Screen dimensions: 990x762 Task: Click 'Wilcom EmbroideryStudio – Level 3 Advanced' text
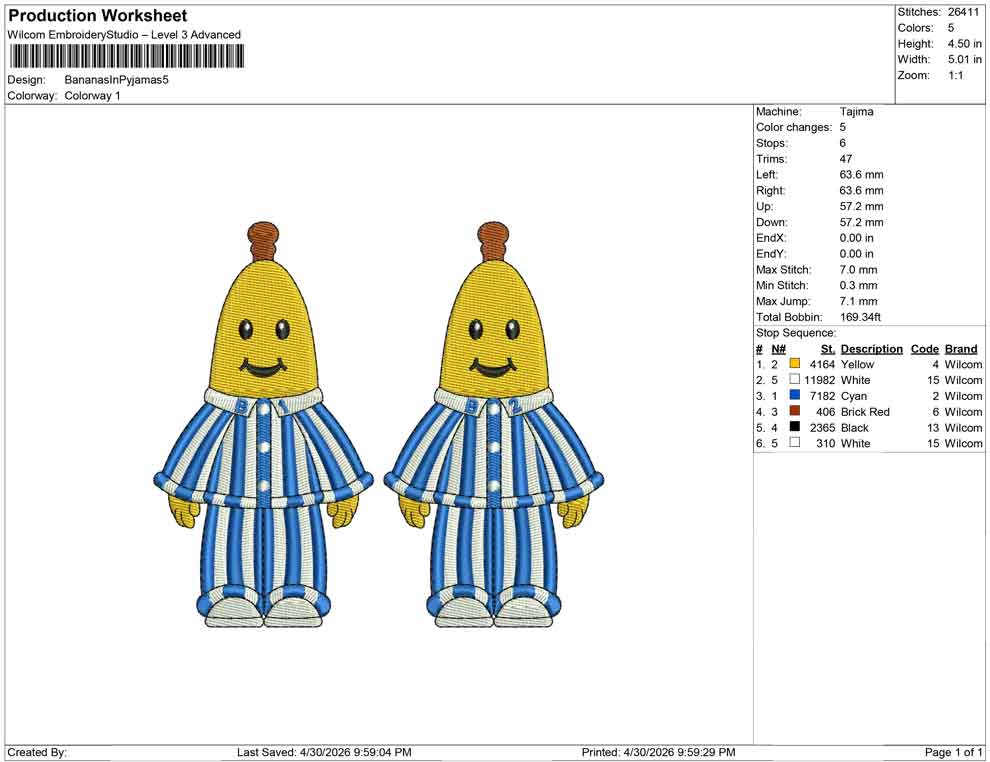(x=124, y=35)
